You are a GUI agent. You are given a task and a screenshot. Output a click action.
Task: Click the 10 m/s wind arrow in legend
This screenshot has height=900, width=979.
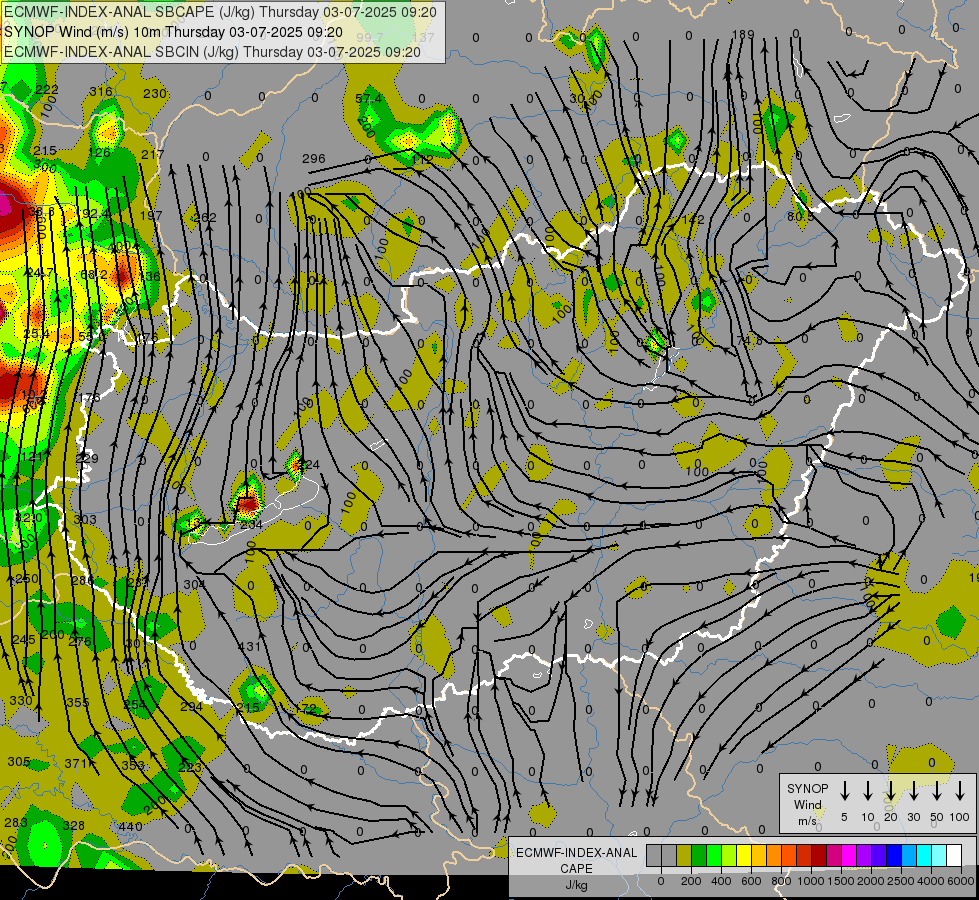pyautogui.click(x=867, y=791)
